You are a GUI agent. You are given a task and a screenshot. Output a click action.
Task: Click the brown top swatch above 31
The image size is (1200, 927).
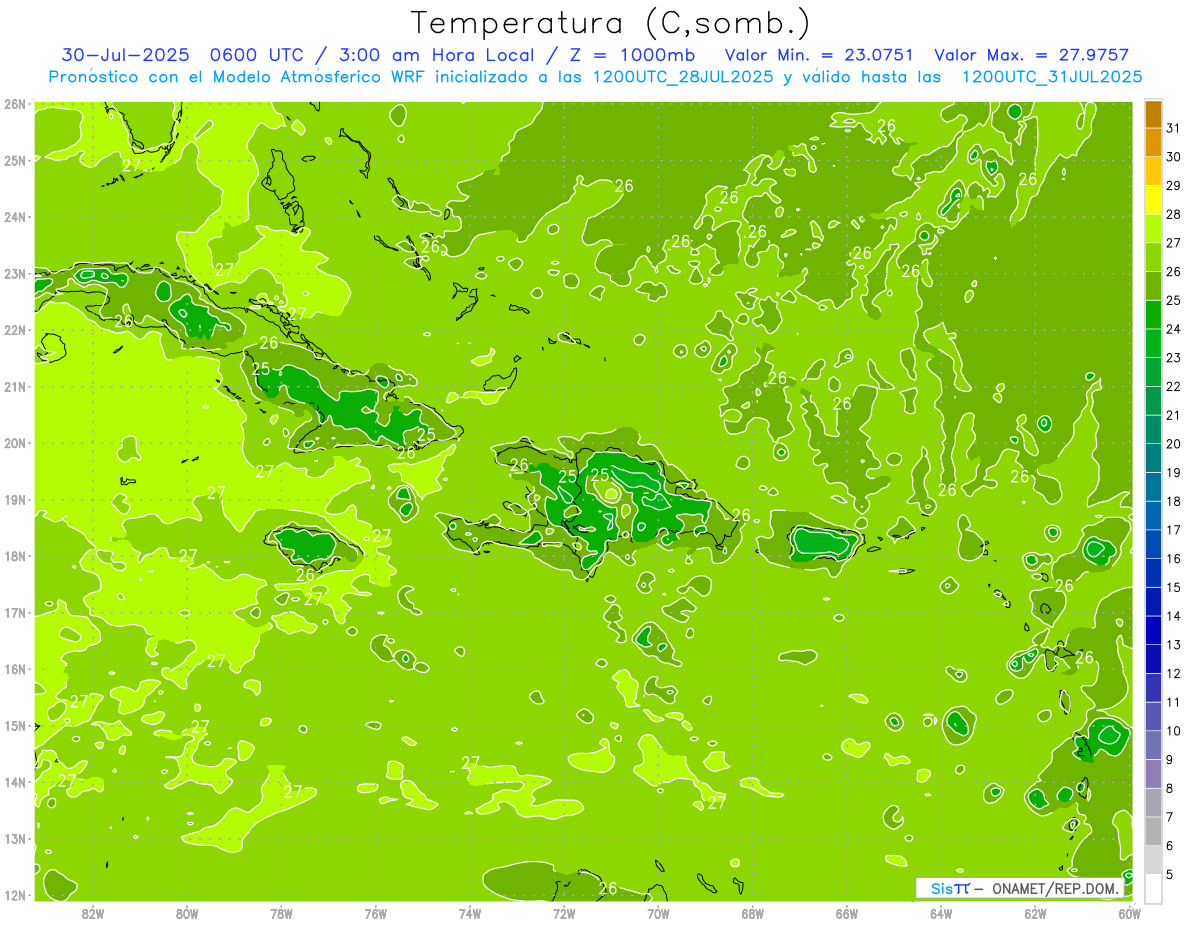(1153, 113)
